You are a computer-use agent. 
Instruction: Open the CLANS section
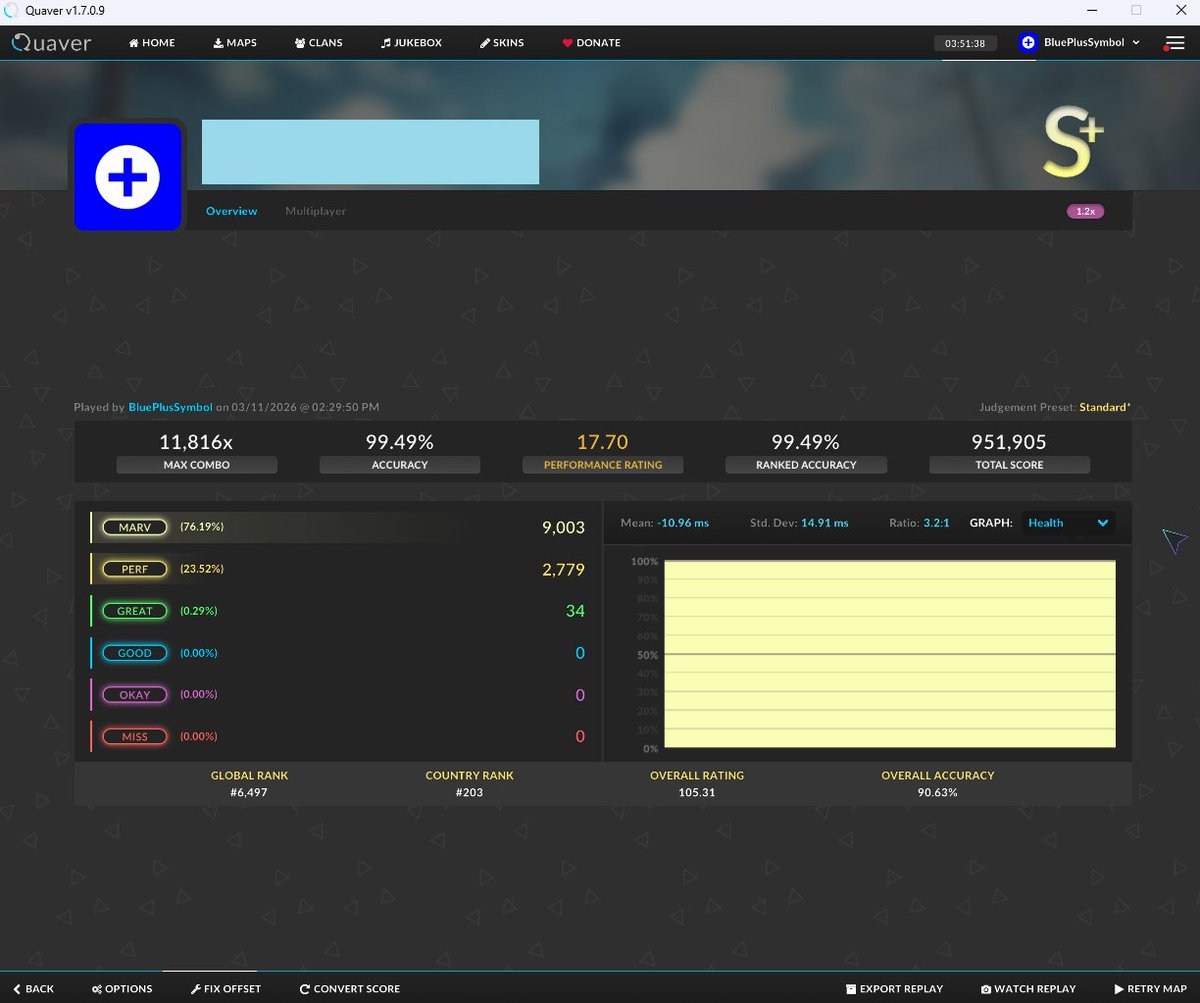point(319,43)
